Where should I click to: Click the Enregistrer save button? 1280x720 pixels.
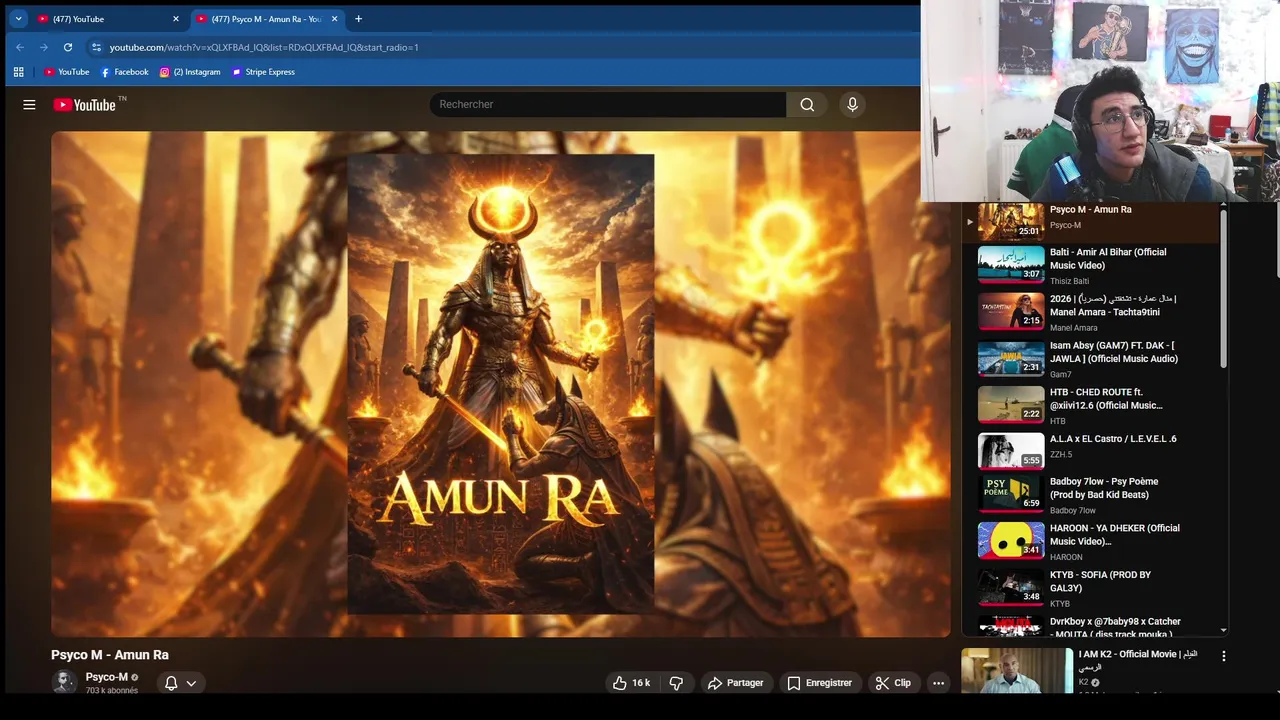819,683
